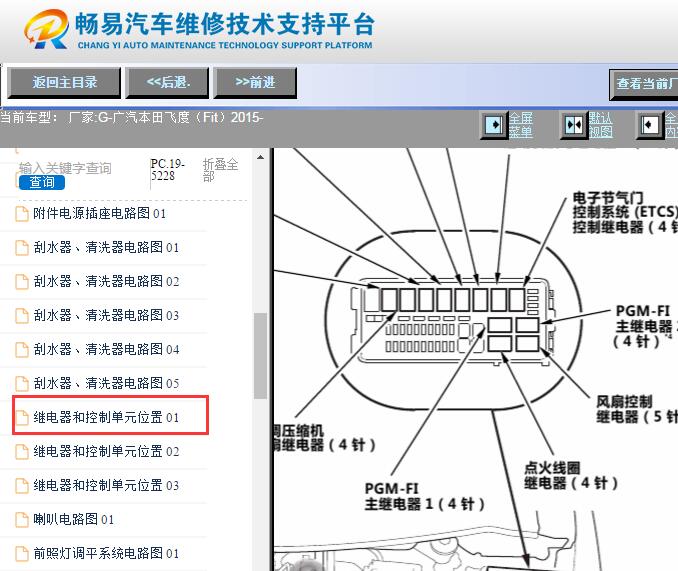Click the page icon beside 刮水器、清洗器电路图 03
Viewport: 678px width, 571px height.
22,316
